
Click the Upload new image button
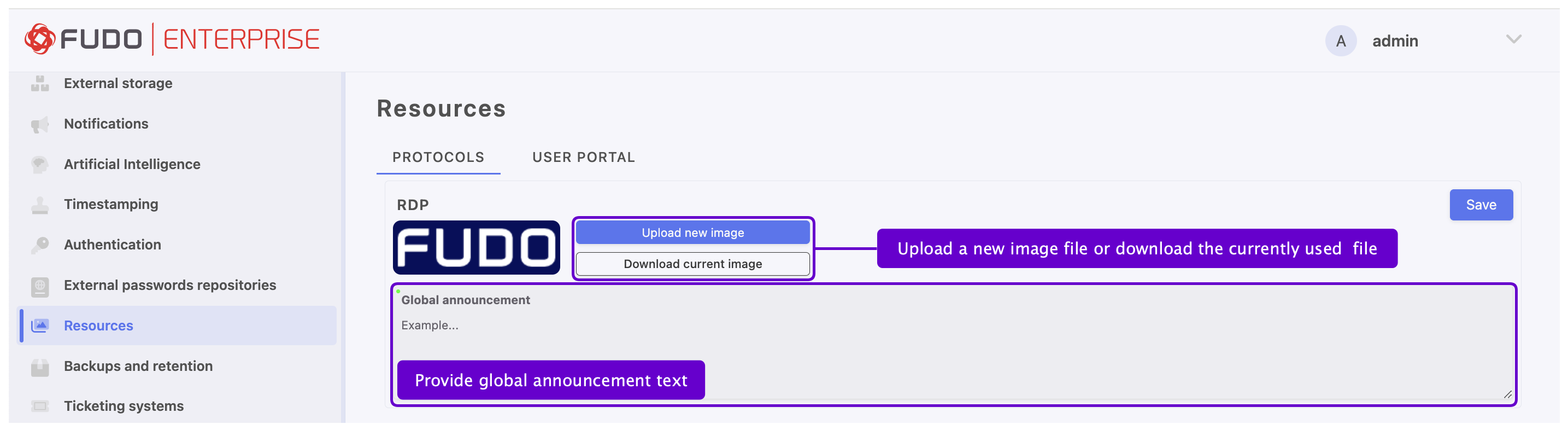[x=692, y=232]
